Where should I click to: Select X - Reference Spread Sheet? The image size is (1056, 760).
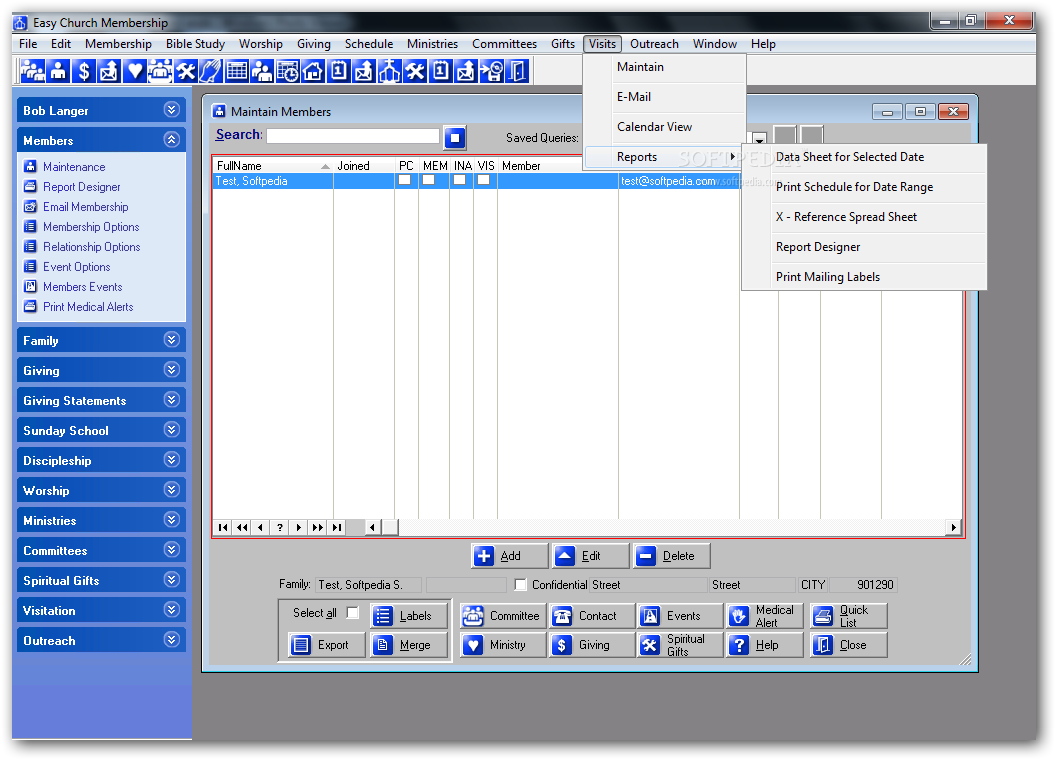[864, 217]
